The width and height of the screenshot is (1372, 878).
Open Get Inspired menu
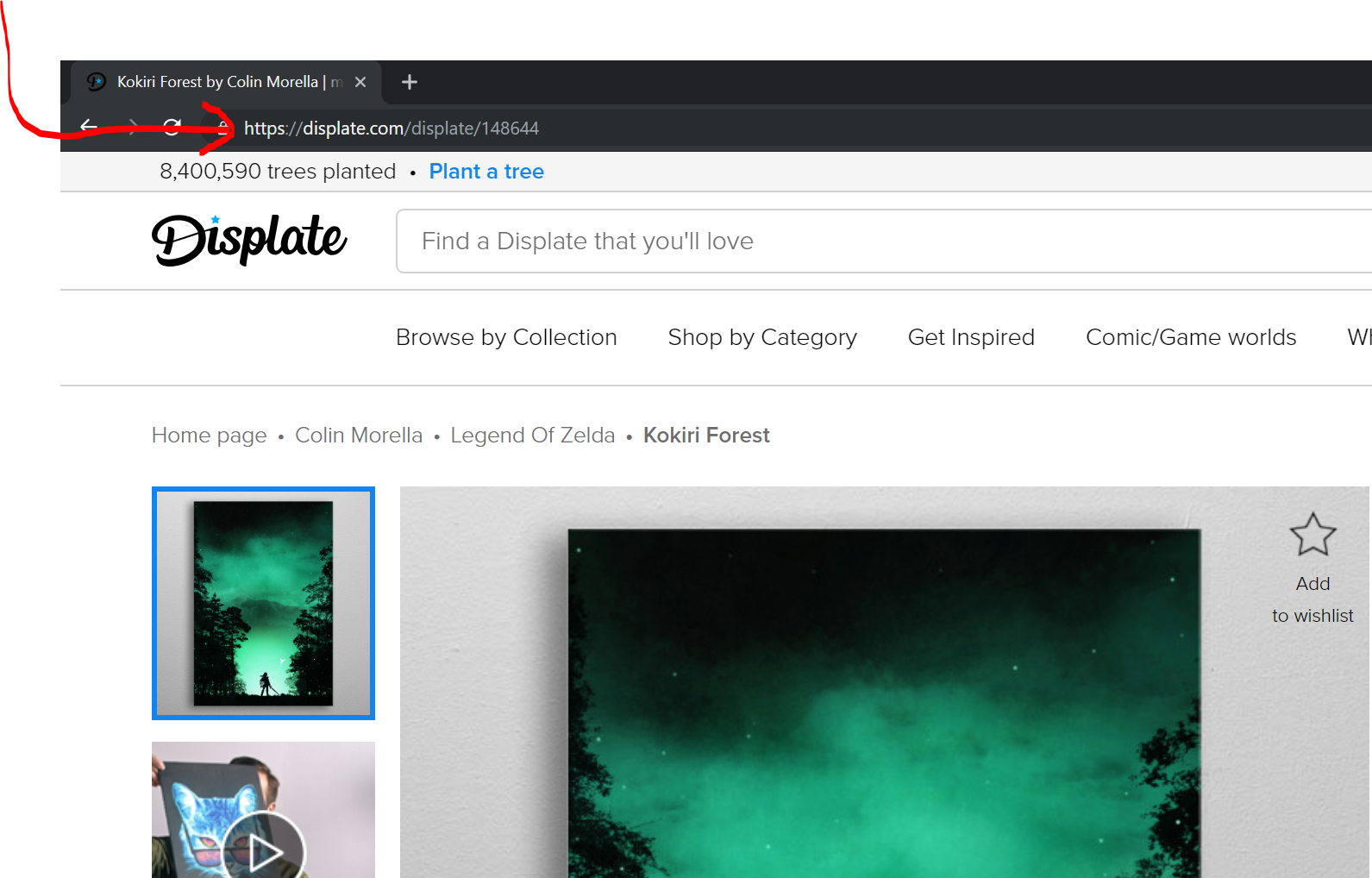click(971, 337)
